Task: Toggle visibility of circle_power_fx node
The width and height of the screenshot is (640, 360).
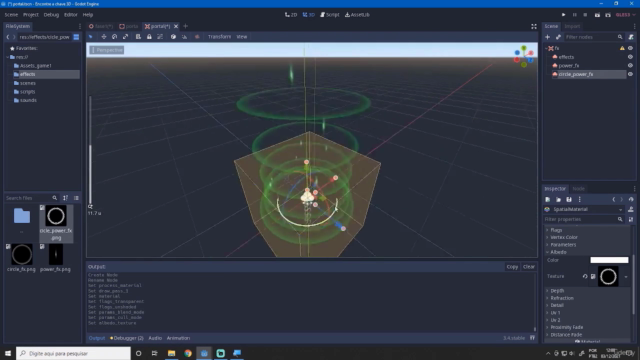Action: 630,74
